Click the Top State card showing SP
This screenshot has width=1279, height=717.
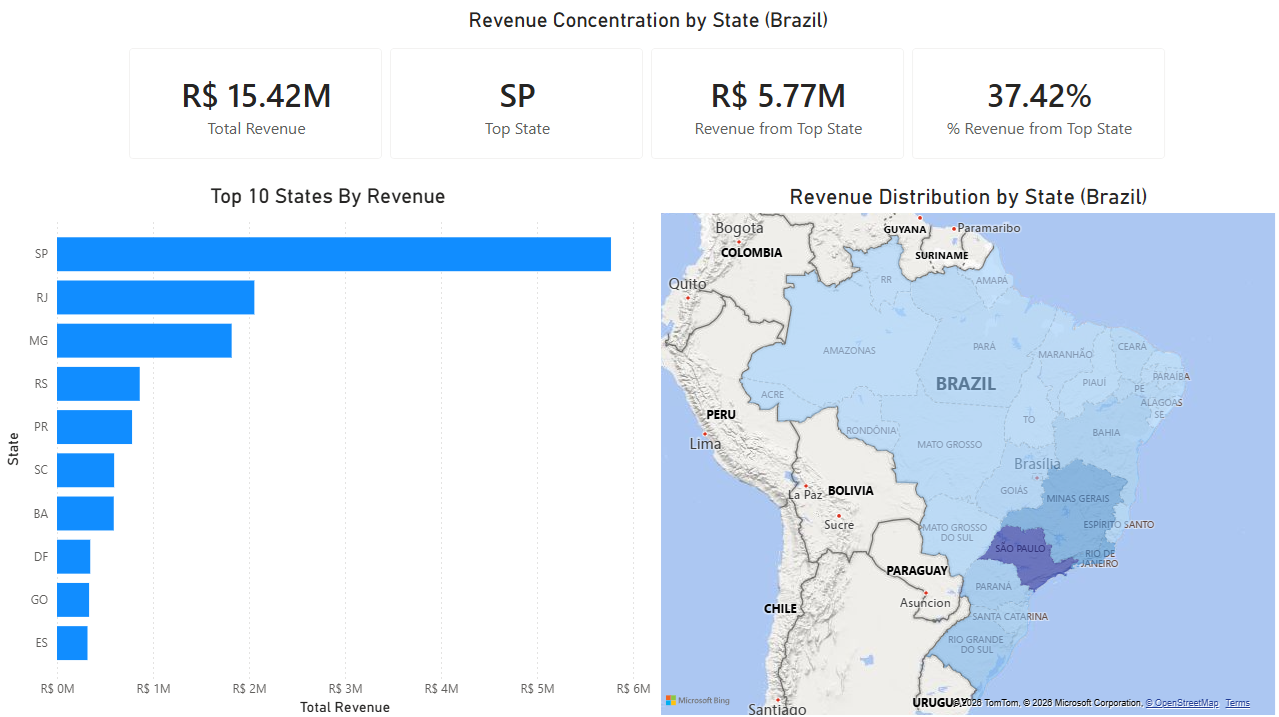[517, 103]
